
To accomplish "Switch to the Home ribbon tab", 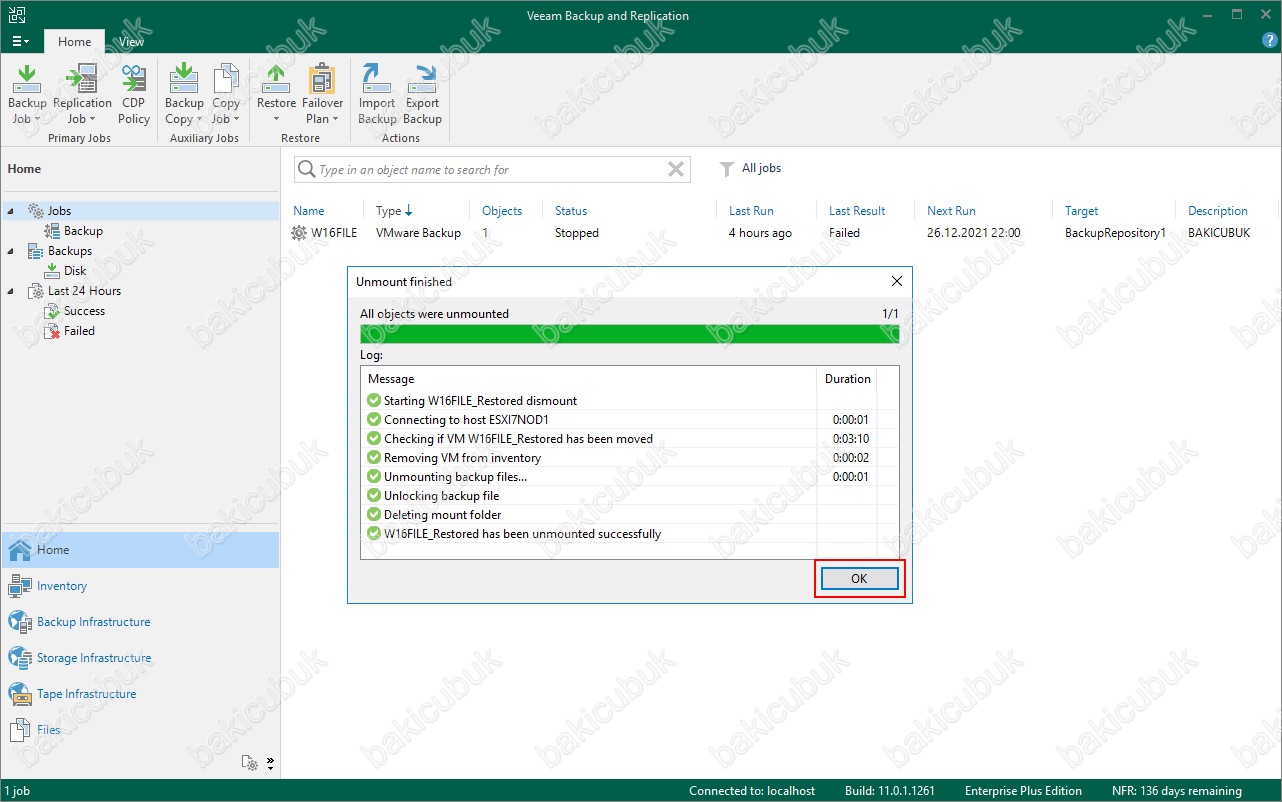I will 74,42.
